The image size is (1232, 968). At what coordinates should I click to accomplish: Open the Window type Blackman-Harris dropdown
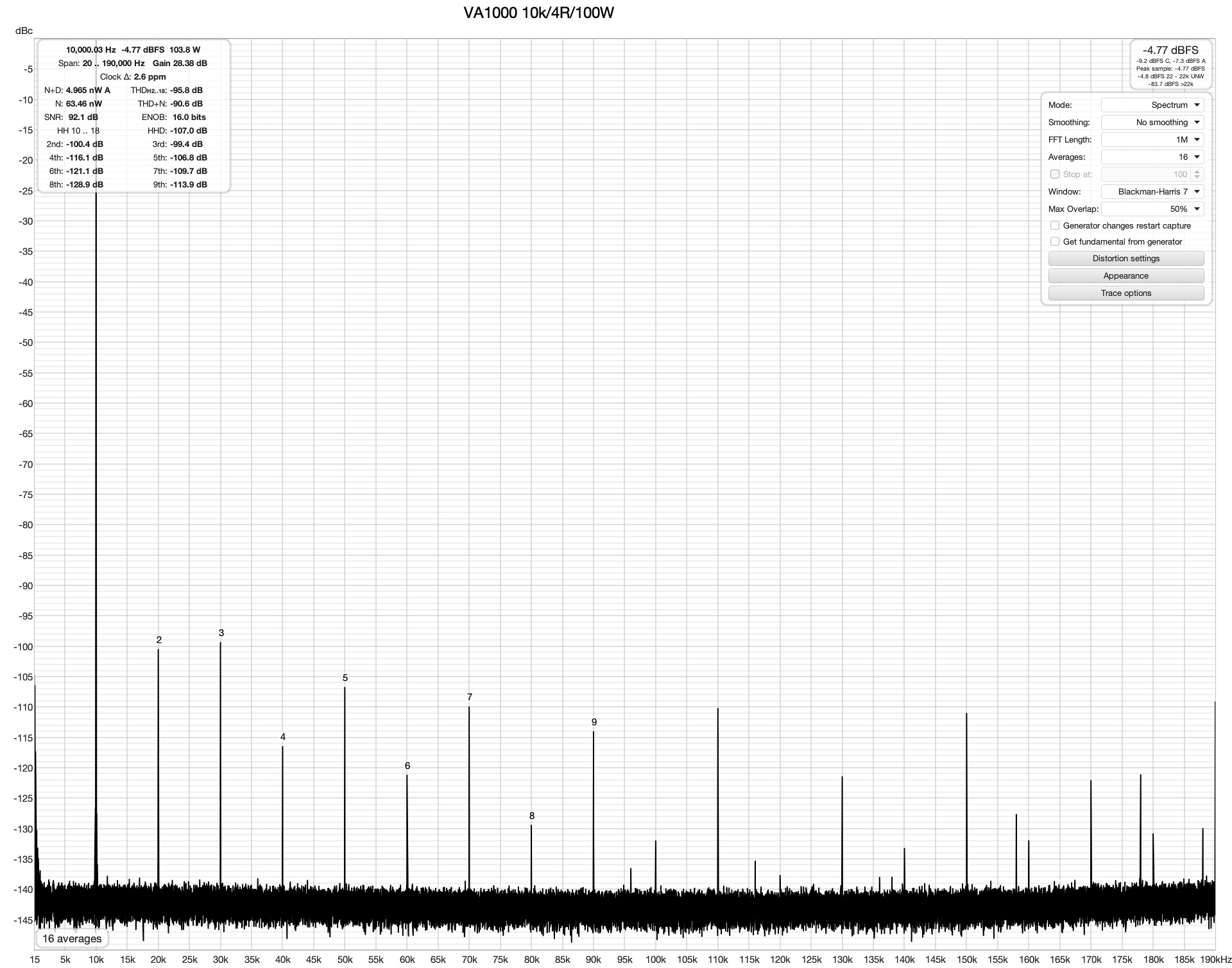pos(1152,192)
